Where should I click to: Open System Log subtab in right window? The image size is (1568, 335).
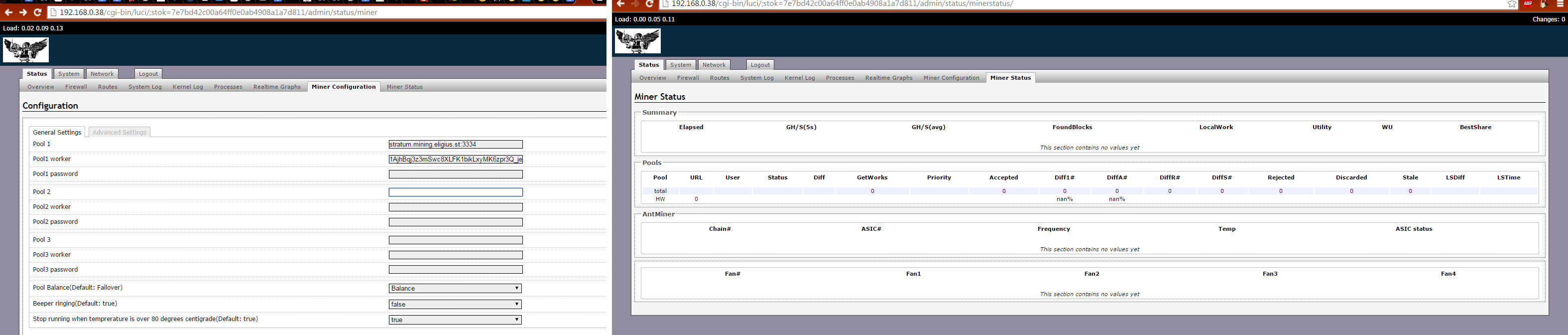tap(756, 78)
